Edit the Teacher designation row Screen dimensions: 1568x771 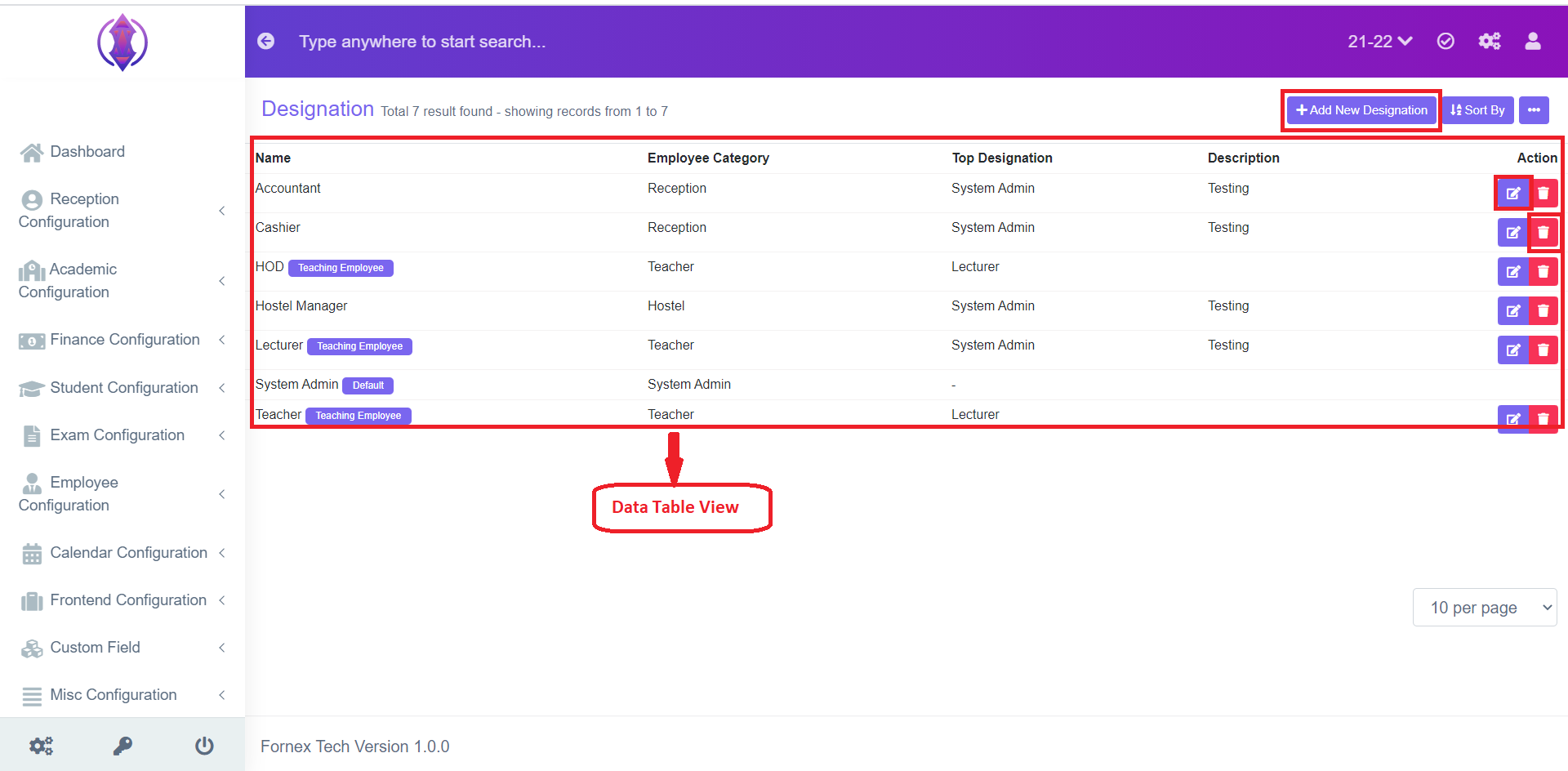1512,419
